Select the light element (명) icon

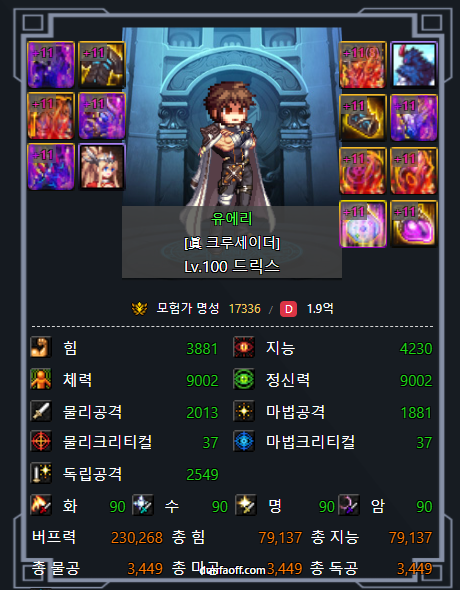246,505
